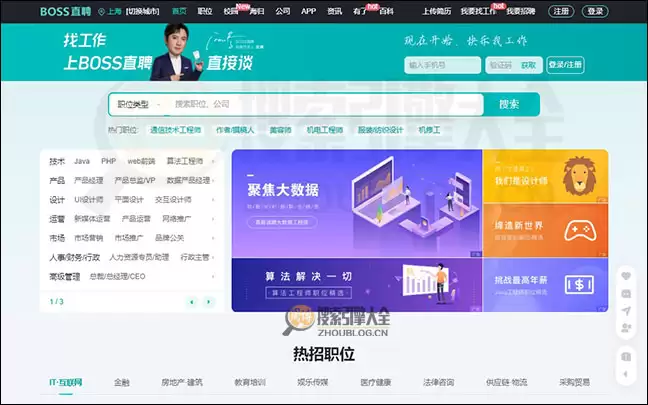
Task: Open 校园 in the top navigation
Action: (231, 12)
